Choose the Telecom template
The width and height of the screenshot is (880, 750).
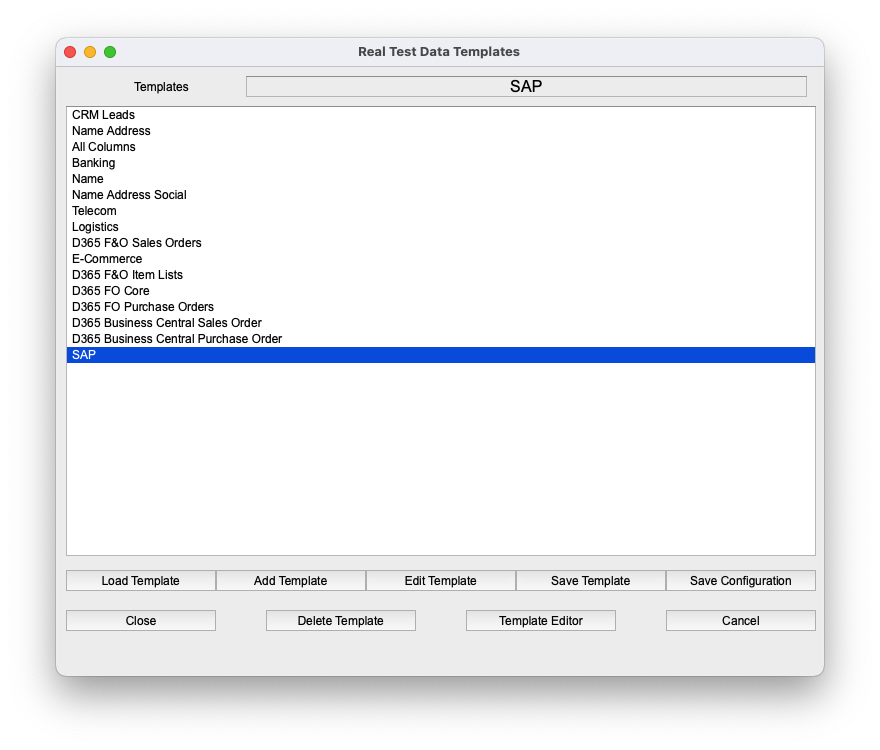[441, 211]
